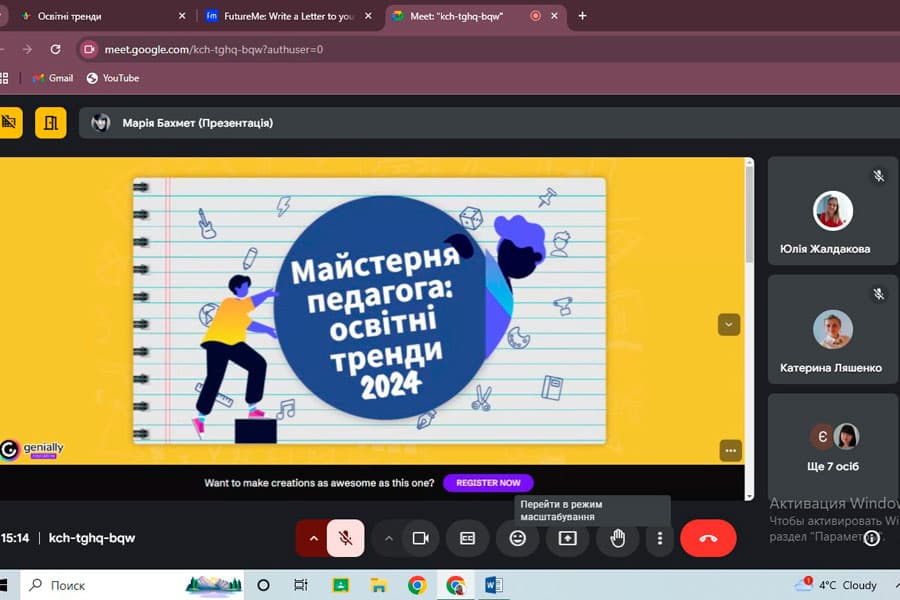Reload the page using the refresh icon
Screen dimensions: 900x600
pyautogui.click(x=55, y=48)
